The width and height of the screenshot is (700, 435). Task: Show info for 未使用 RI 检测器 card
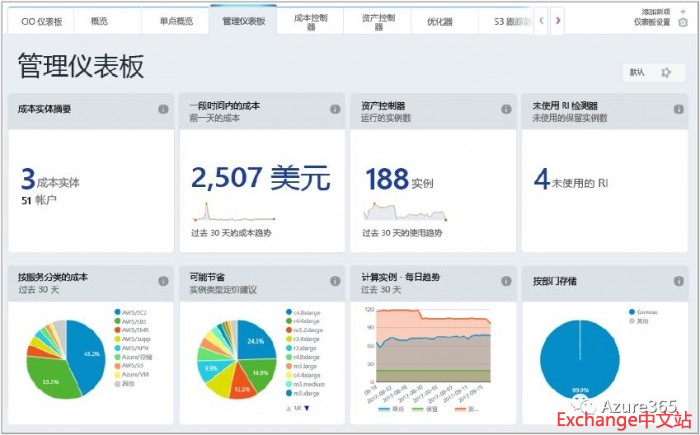click(x=677, y=110)
